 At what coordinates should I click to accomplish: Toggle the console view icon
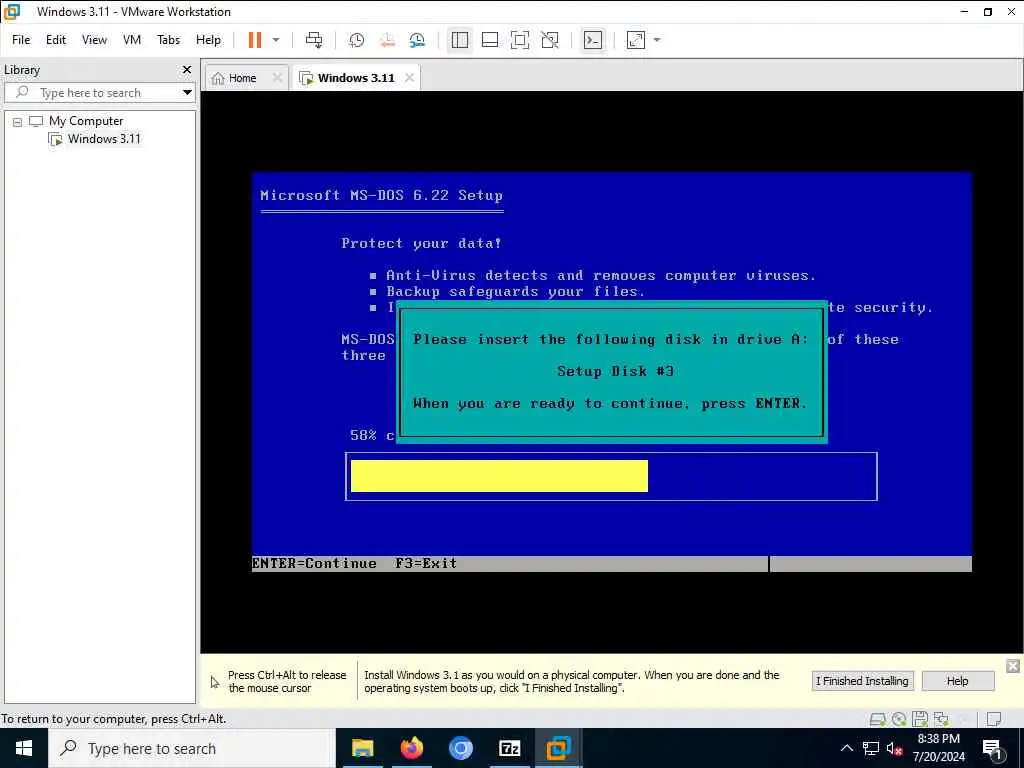coord(593,40)
